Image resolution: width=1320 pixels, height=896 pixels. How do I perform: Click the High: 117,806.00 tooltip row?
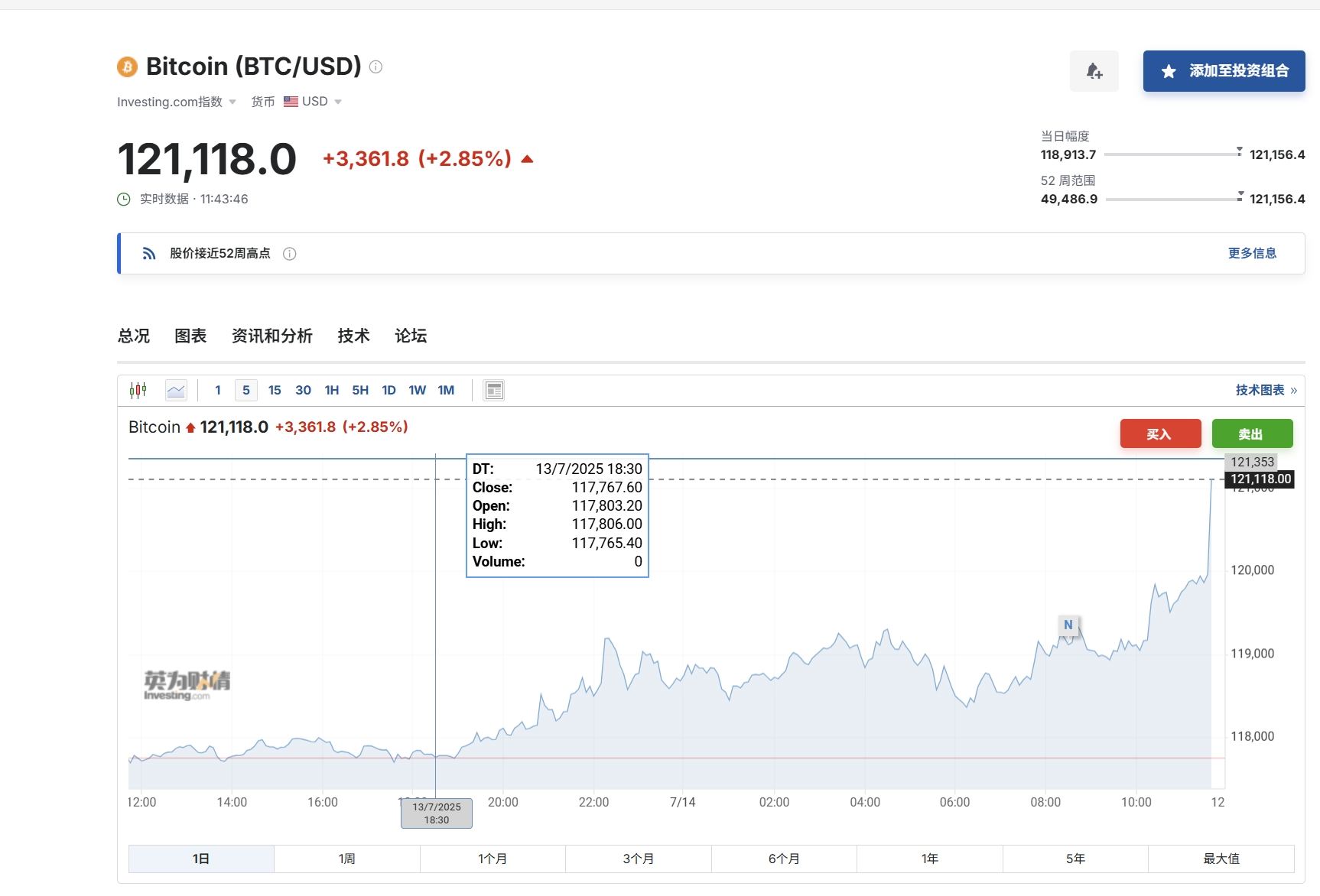pos(558,524)
